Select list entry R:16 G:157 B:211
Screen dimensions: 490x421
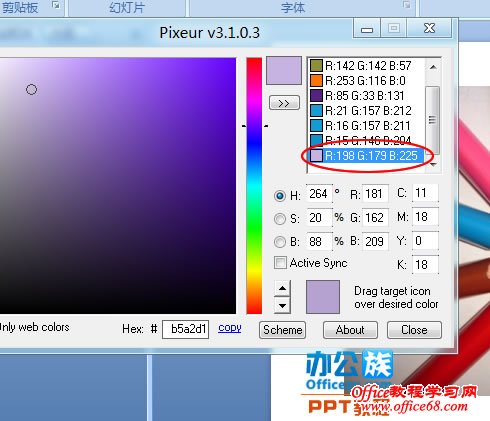tap(366, 126)
